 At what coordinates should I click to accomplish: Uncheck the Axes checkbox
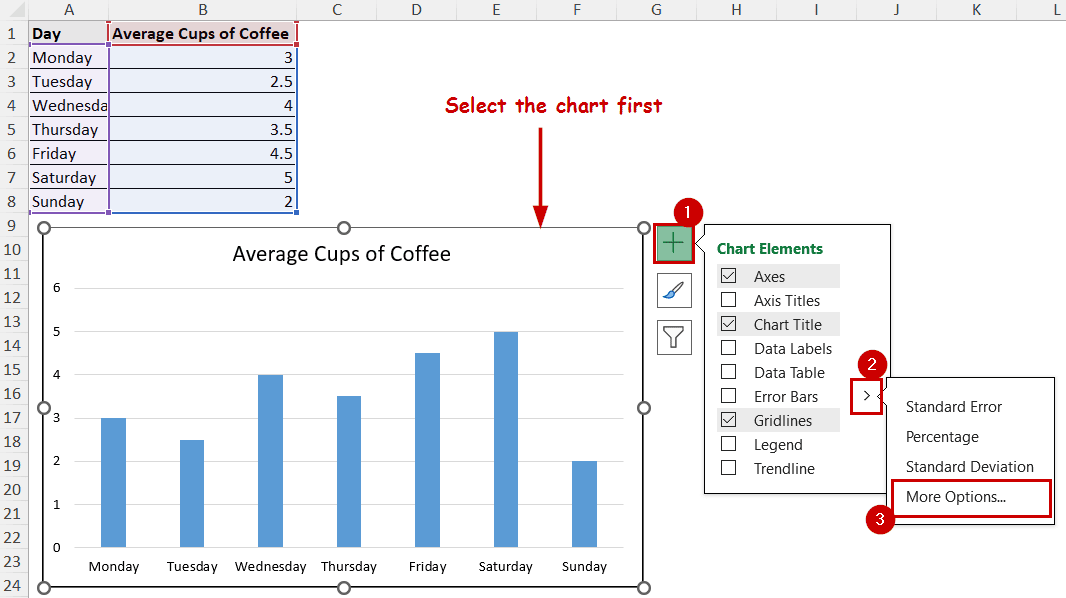(x=728, y=276)
